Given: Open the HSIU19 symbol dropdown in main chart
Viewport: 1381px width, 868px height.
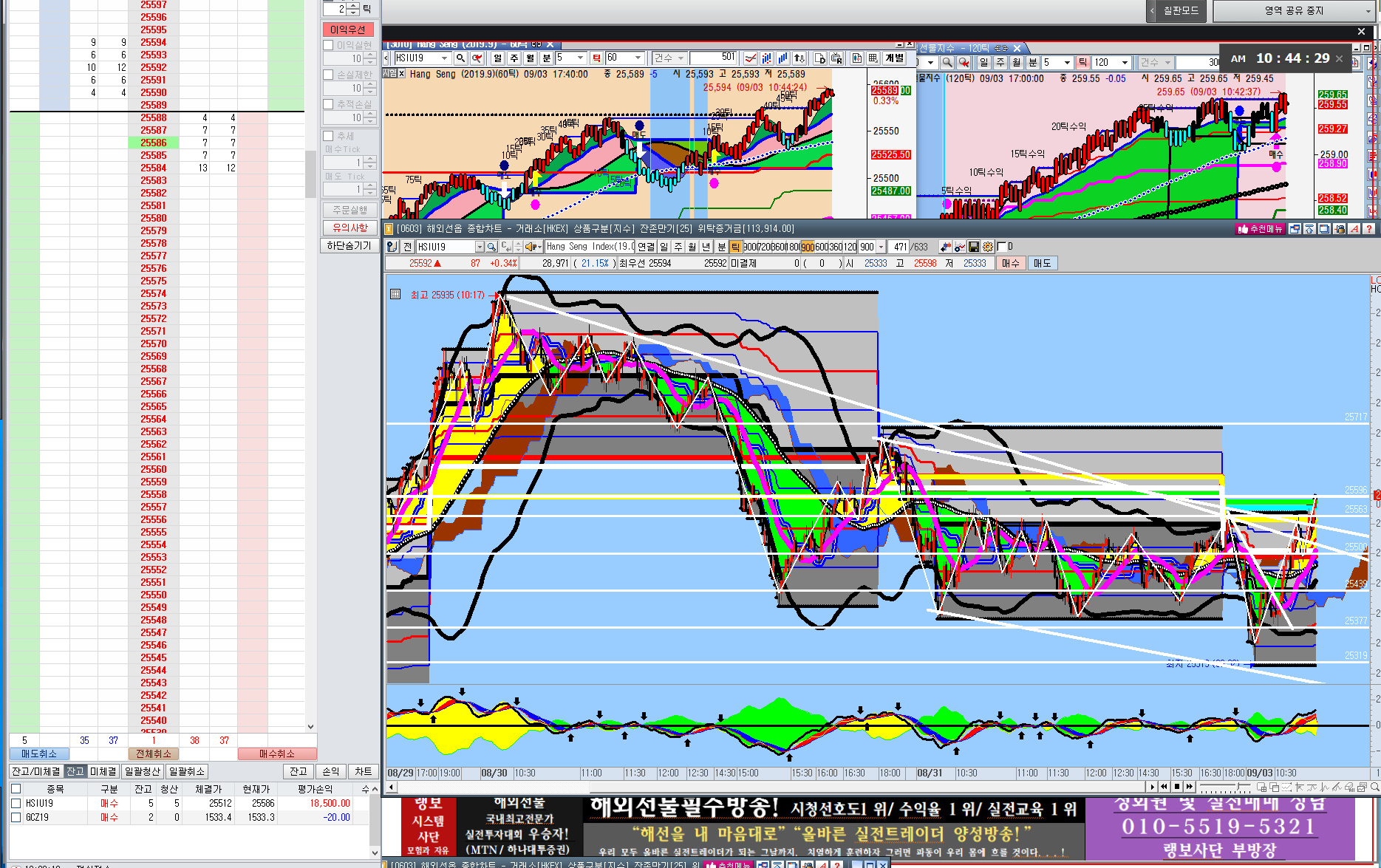Looking at the screenshot, I should point(480,247).
